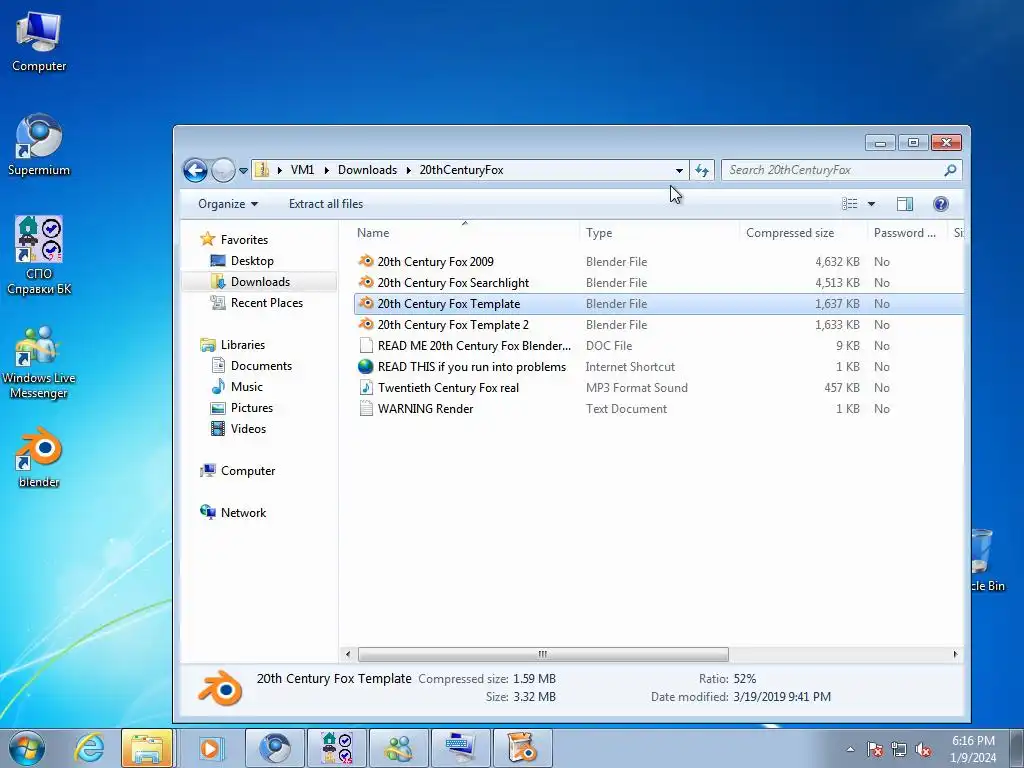Open the address bar previous locations dropdown
This screenshot has width=1024, height=768.
tap(679, 170)
